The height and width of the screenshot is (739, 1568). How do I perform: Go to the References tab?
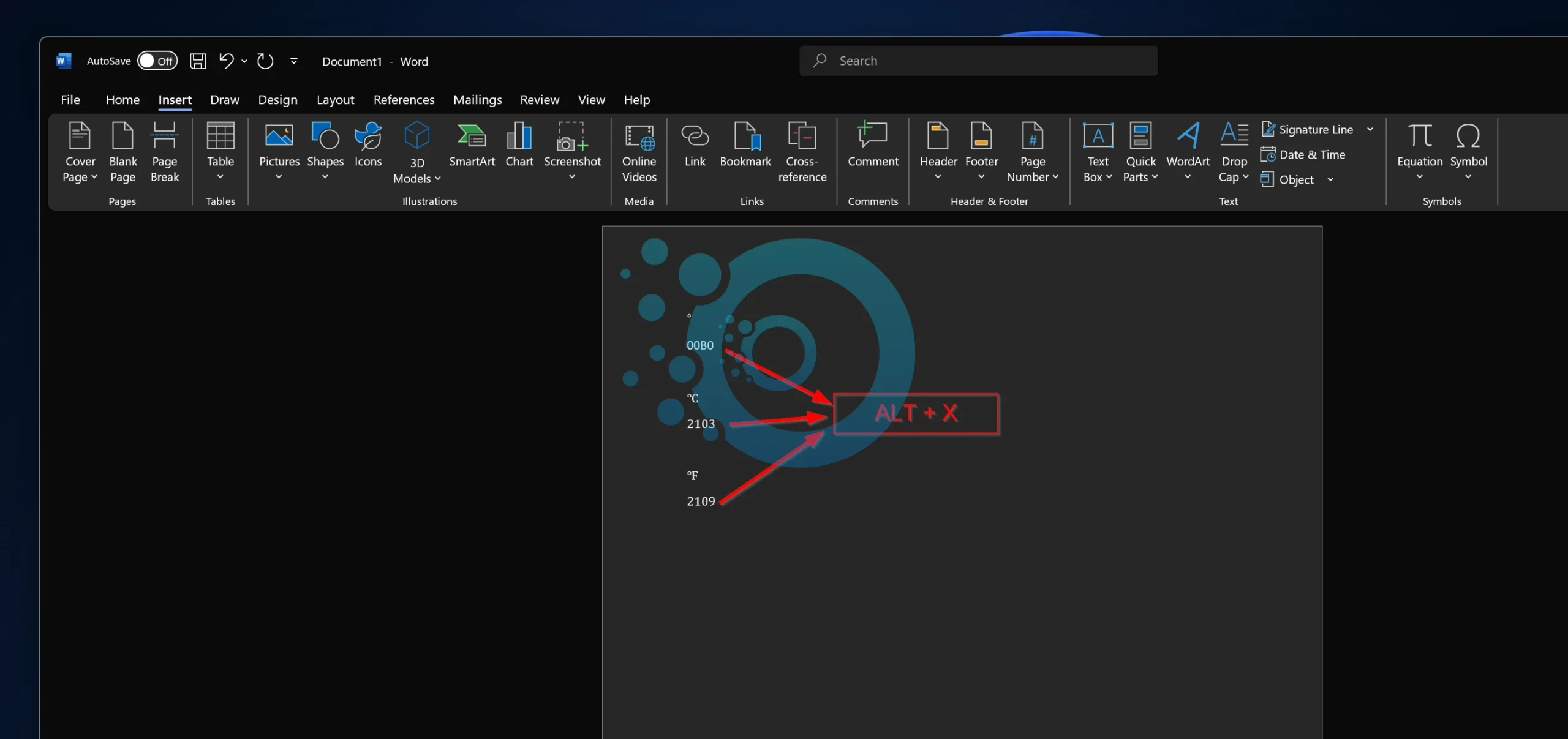click(404, 99)
